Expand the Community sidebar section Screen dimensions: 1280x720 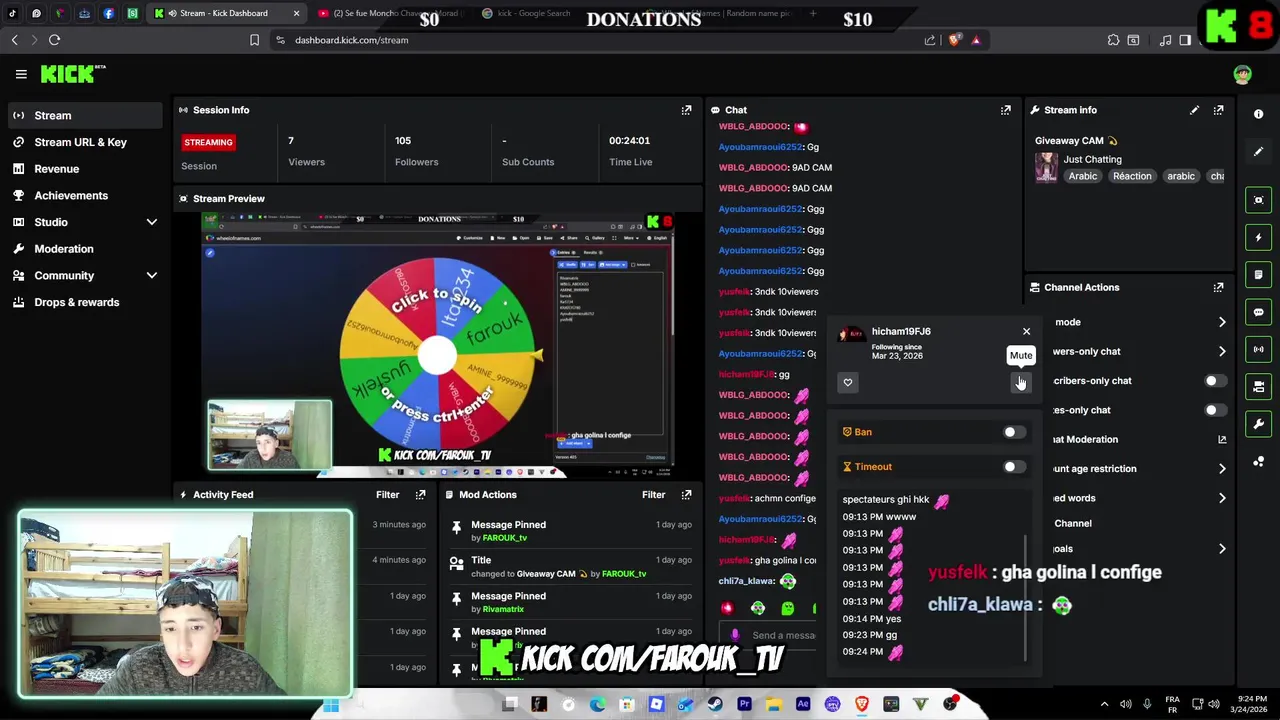pyautogui.click(x=151, y=275)
